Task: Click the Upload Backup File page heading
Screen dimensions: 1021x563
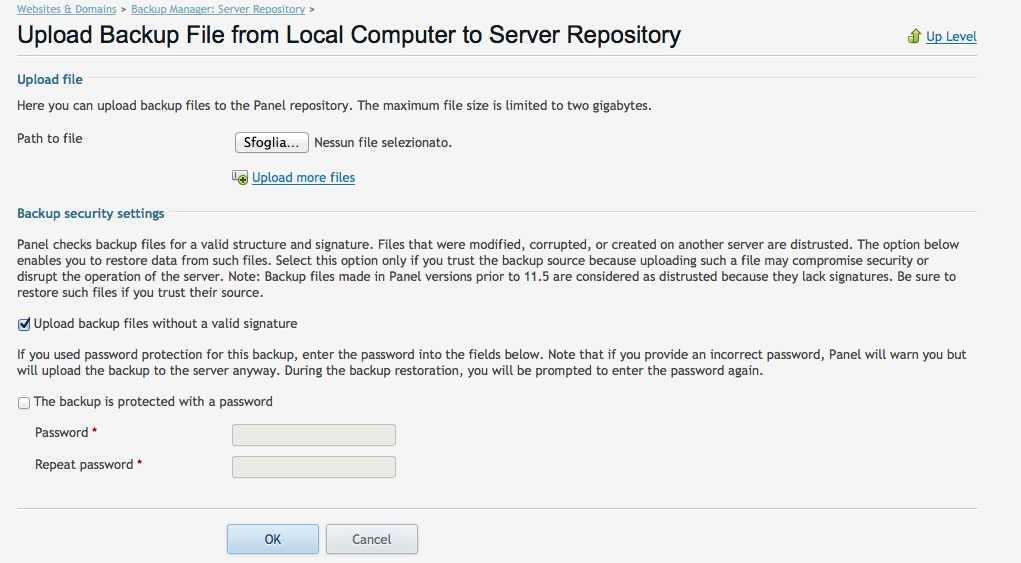Action: click(x=349, y=35)
